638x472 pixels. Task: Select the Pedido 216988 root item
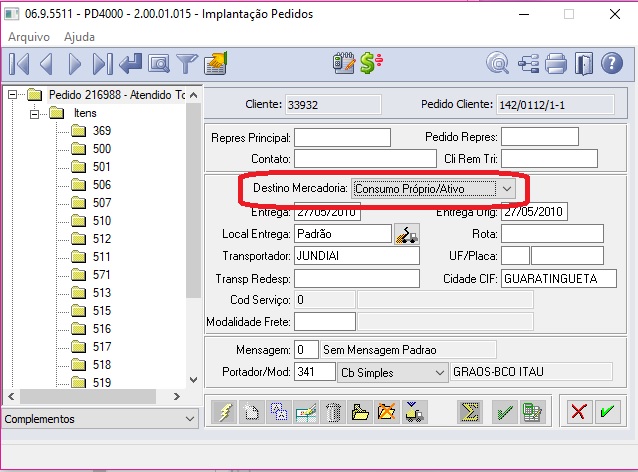click(117, 95)
